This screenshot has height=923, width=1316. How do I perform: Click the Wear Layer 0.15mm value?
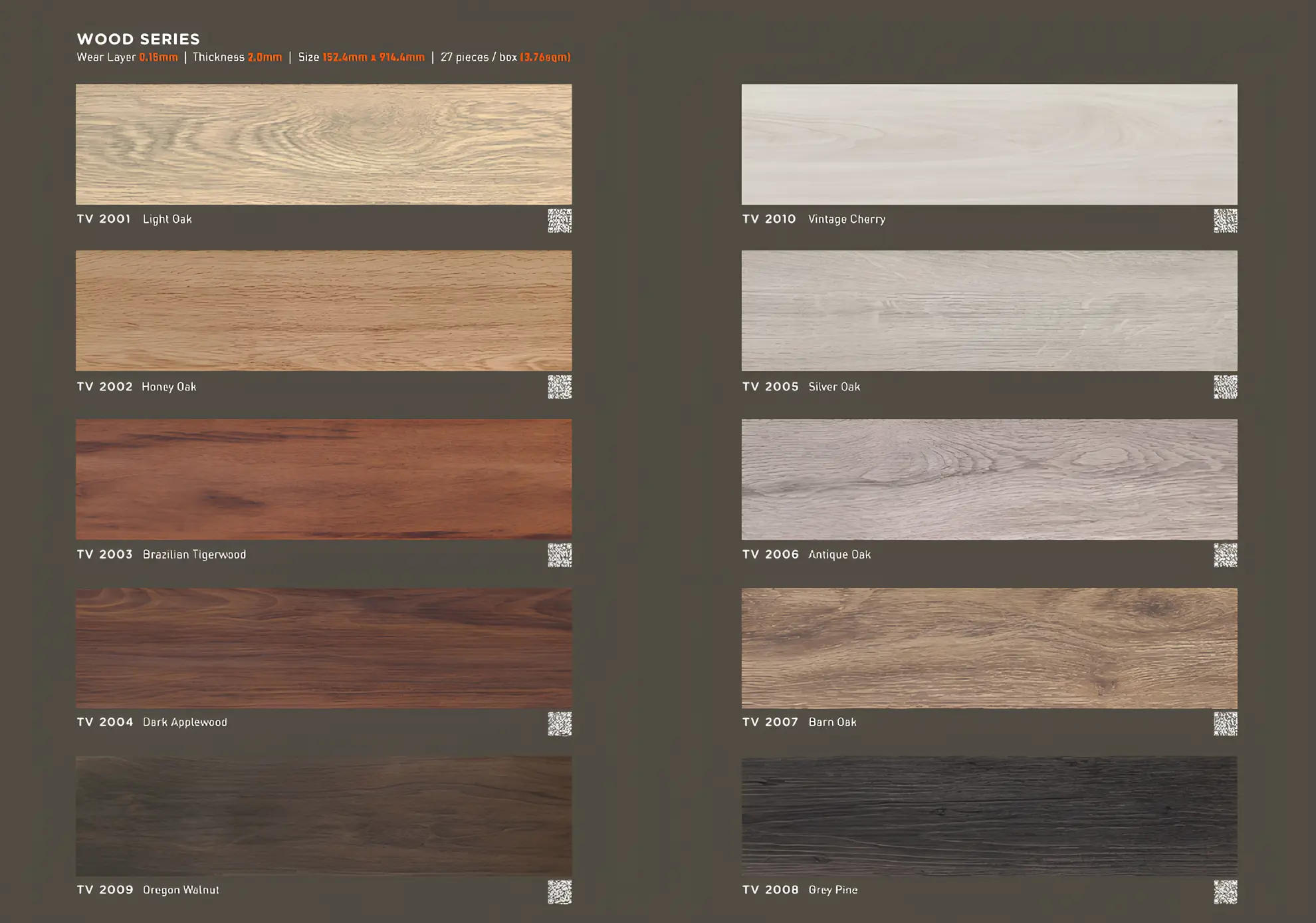click(x=159, y=57)
